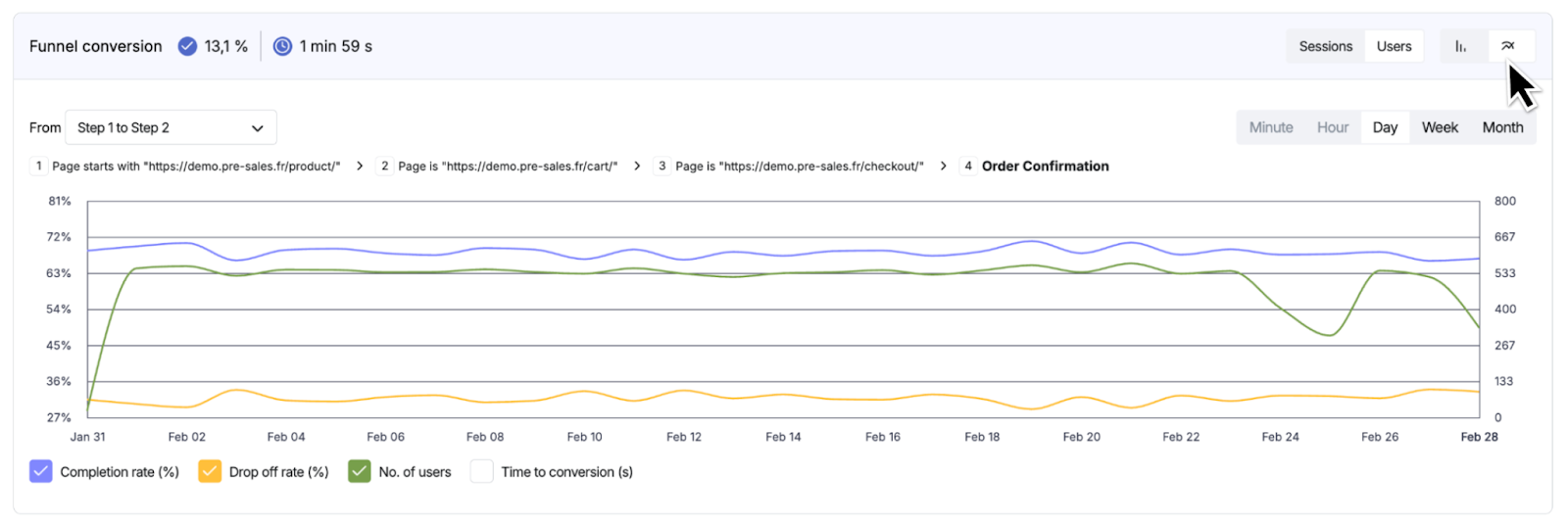Screen dimensions: 1568x527
Task: Click chevron between step 2 and 3
Action: (x=637, y=167)
